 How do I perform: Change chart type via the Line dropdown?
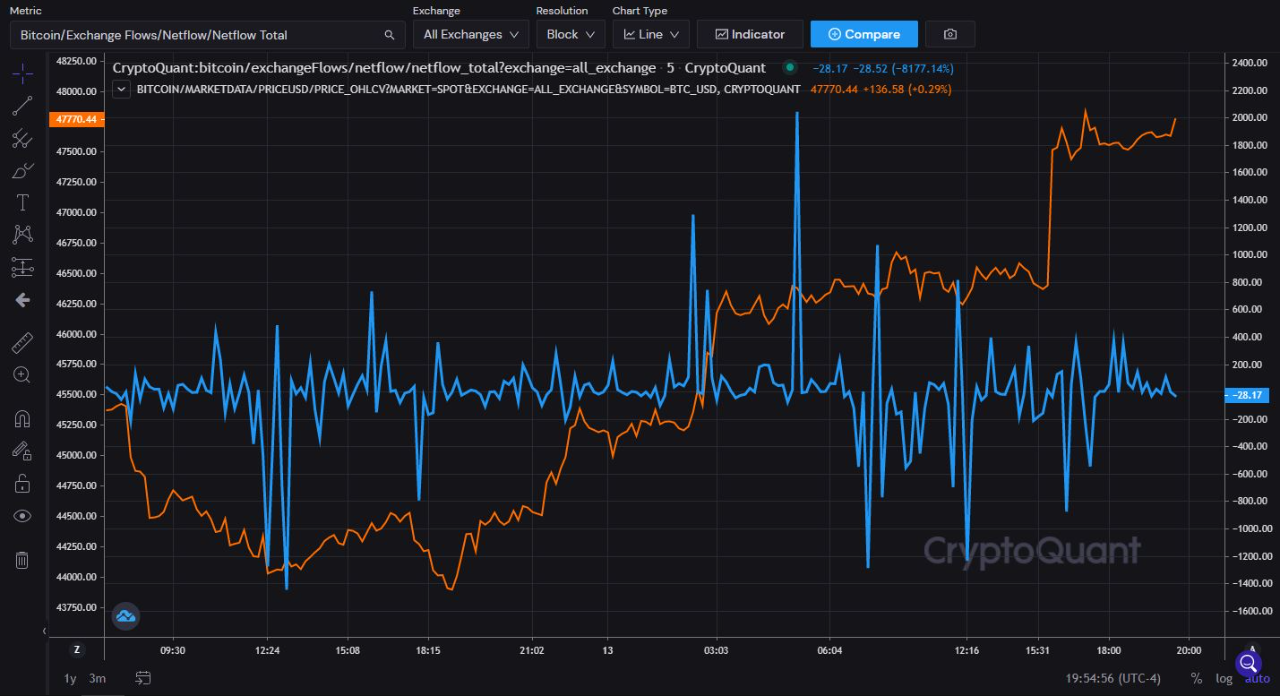coord(650,33)
